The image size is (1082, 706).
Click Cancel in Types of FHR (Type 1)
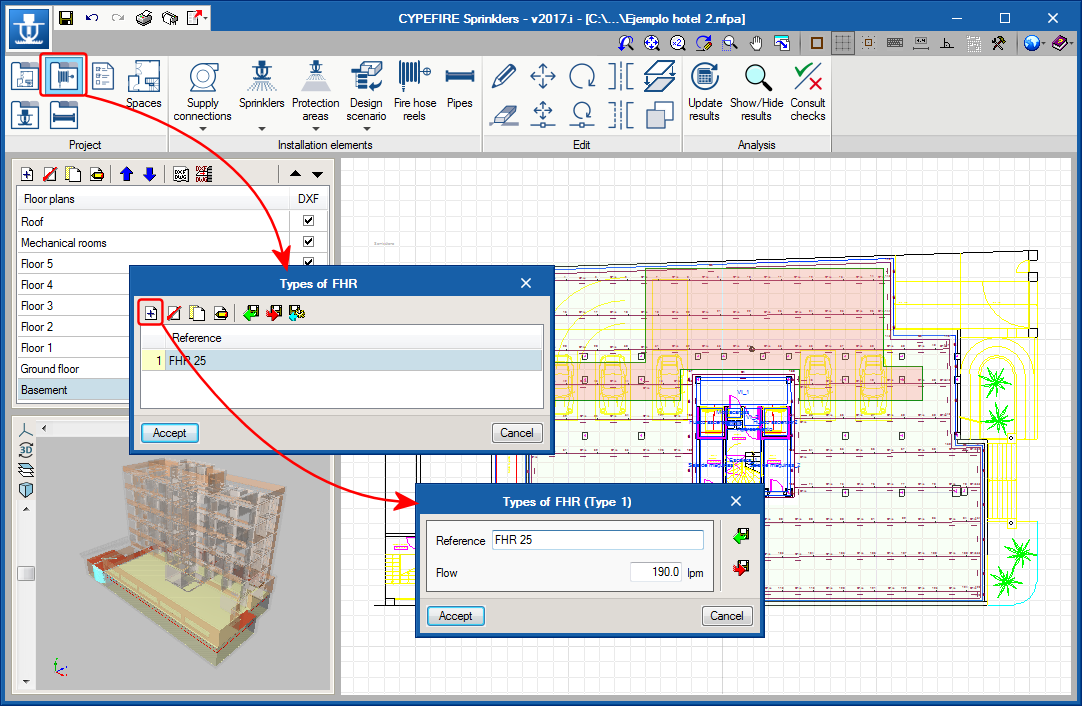[726, 616]
